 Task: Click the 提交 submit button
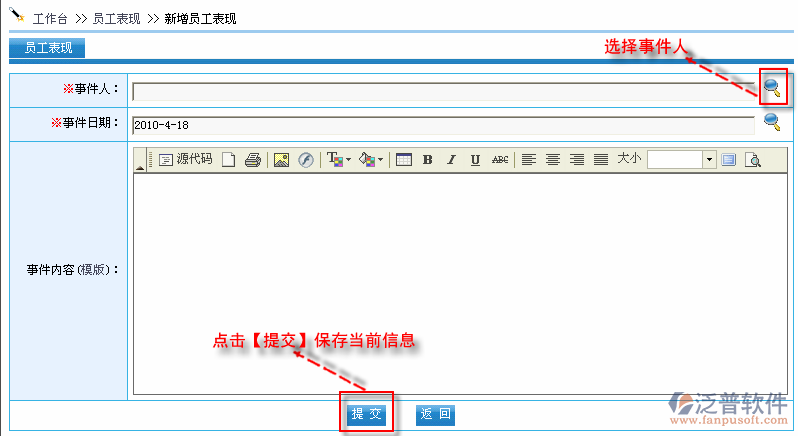click(x=366, y=414)
